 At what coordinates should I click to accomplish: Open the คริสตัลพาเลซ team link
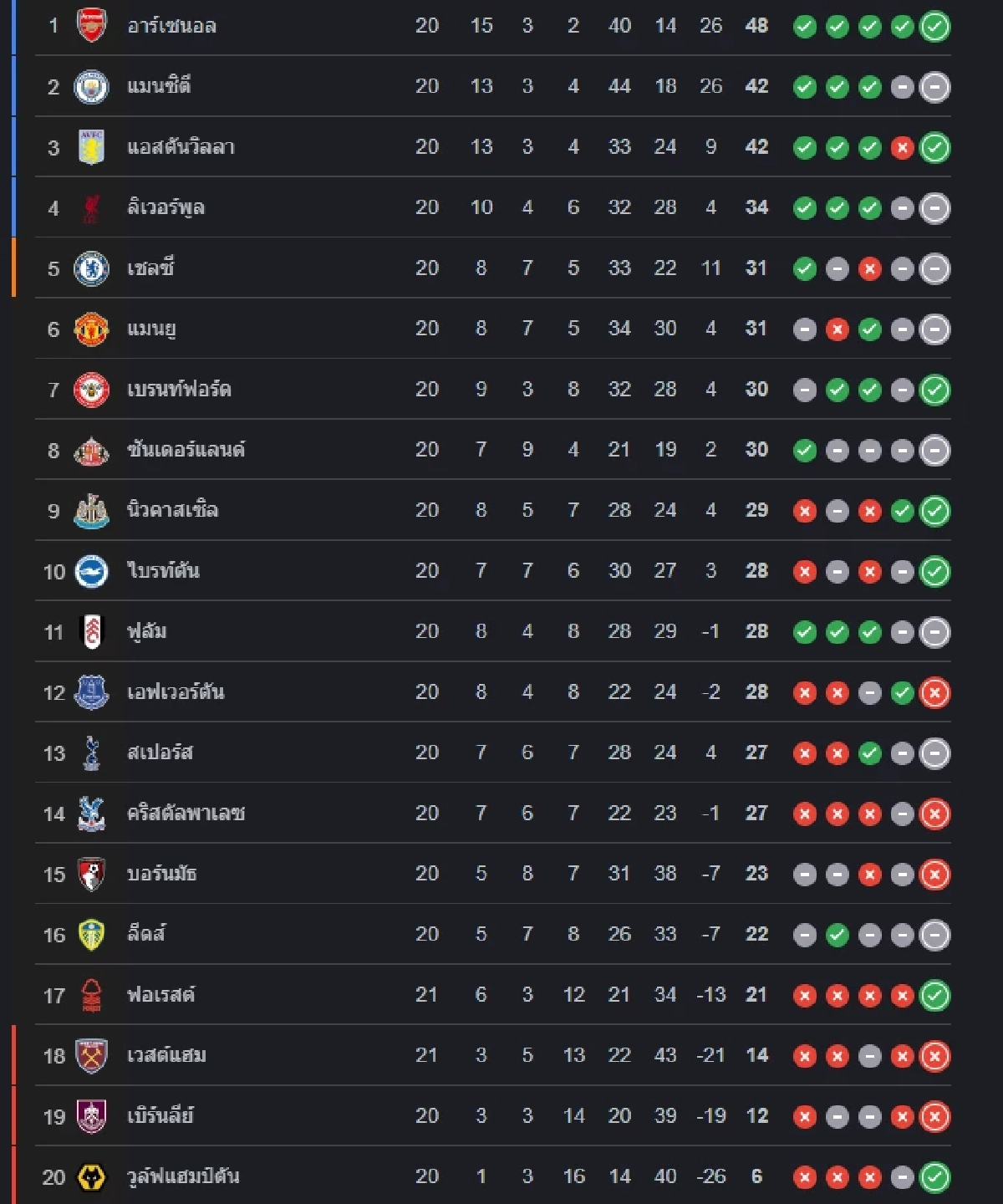point(186,814)
